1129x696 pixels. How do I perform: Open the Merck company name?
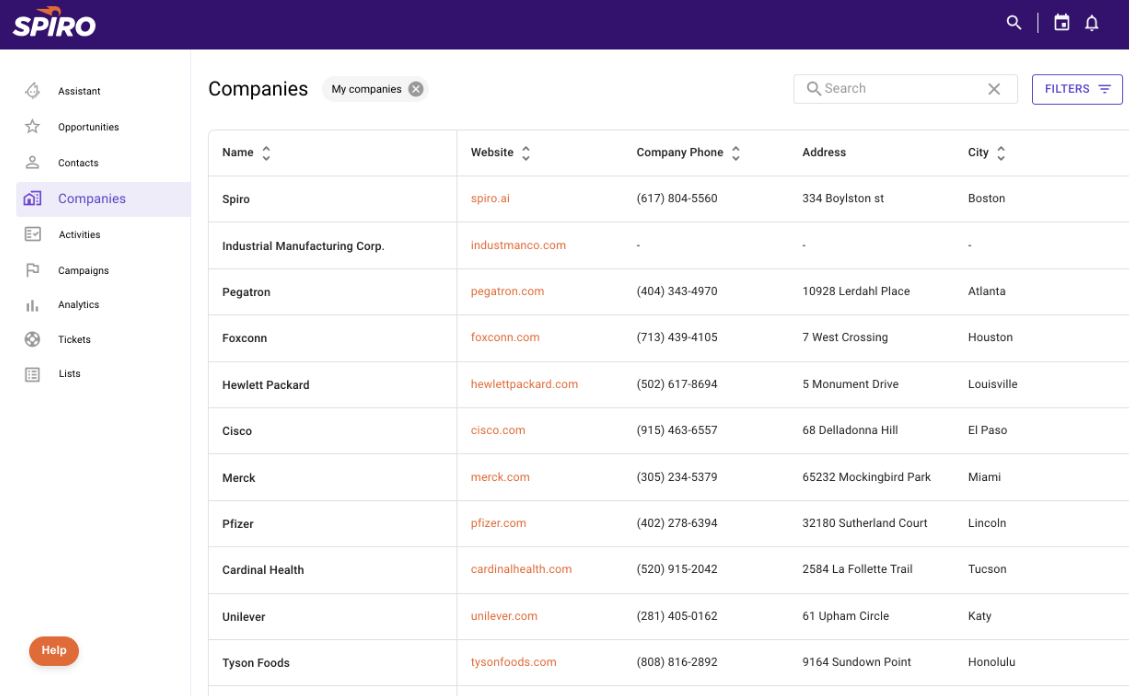pos(239,478)
